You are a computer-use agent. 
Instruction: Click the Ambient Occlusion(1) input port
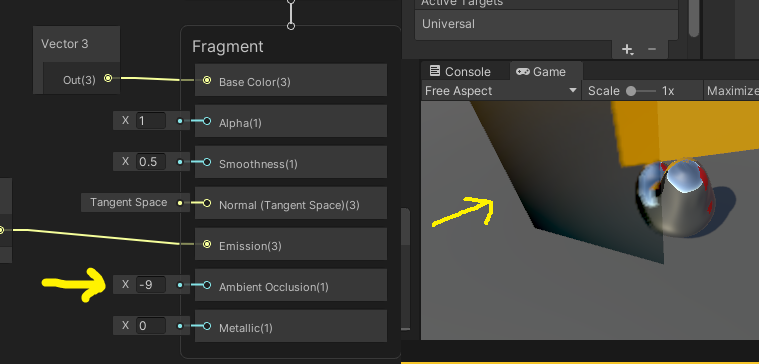[207, 285]
